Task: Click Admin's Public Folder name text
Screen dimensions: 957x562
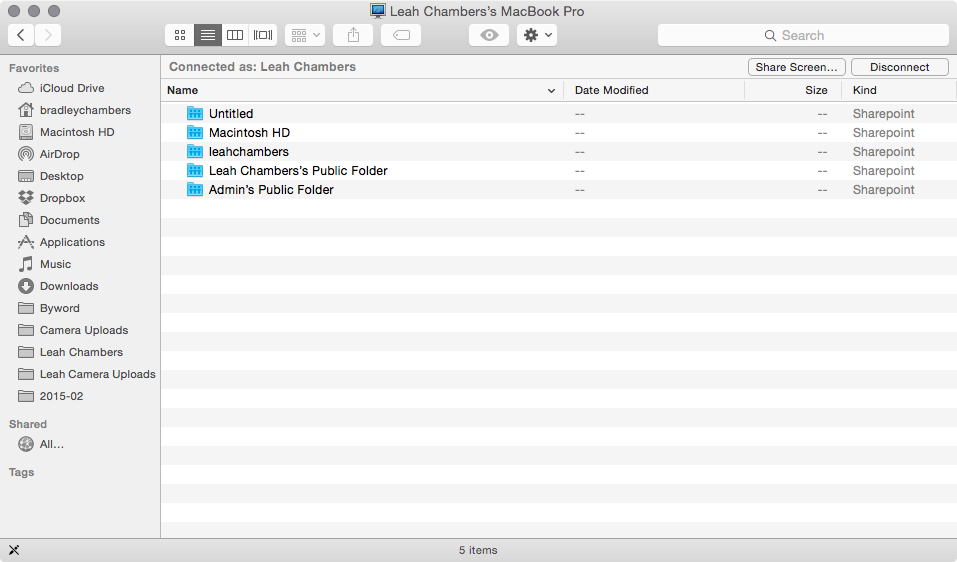Action: 271,190
